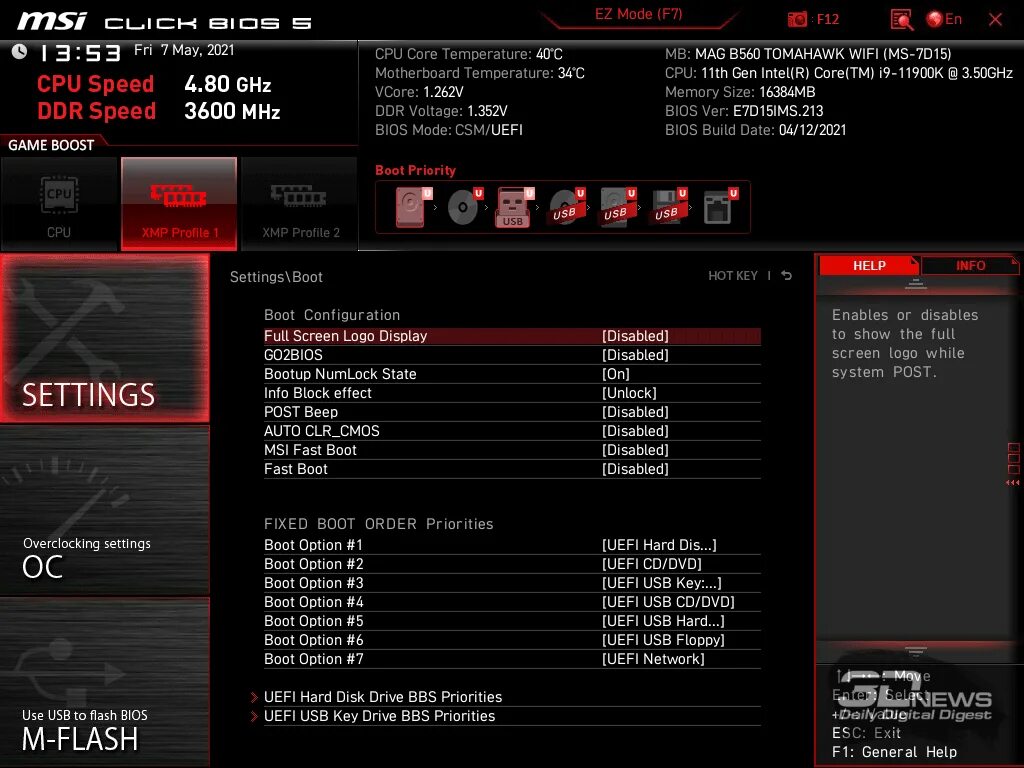This screenshot has width=1024, height=768.
Task: Enable XMP Profile 2
Action: click(x=300, y=204)
